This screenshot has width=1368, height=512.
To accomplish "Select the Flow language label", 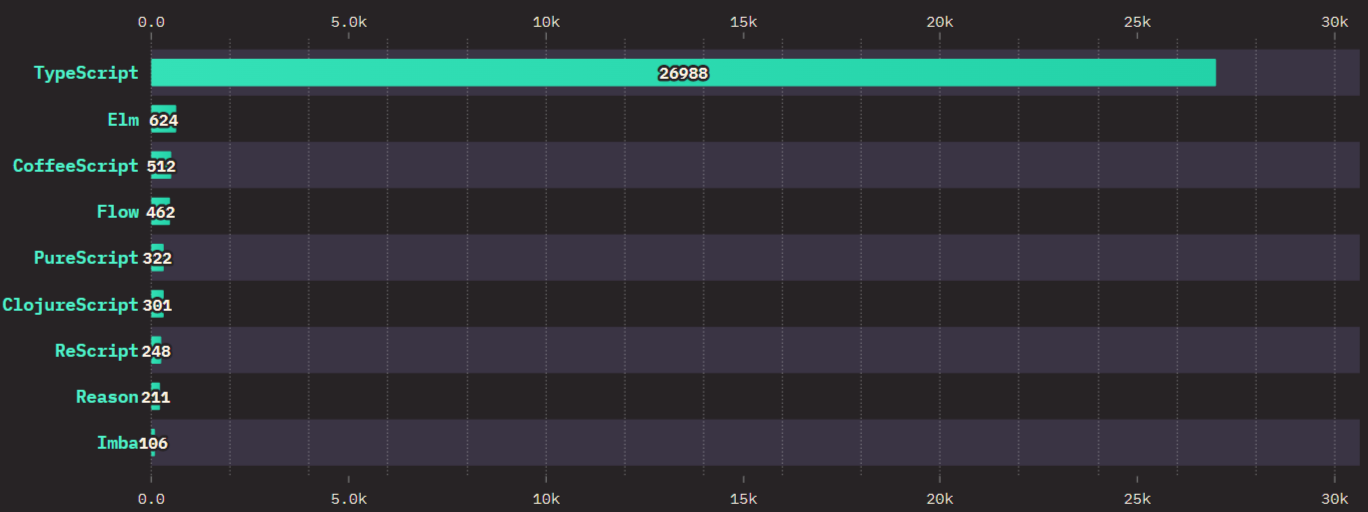I will (117, 212).
